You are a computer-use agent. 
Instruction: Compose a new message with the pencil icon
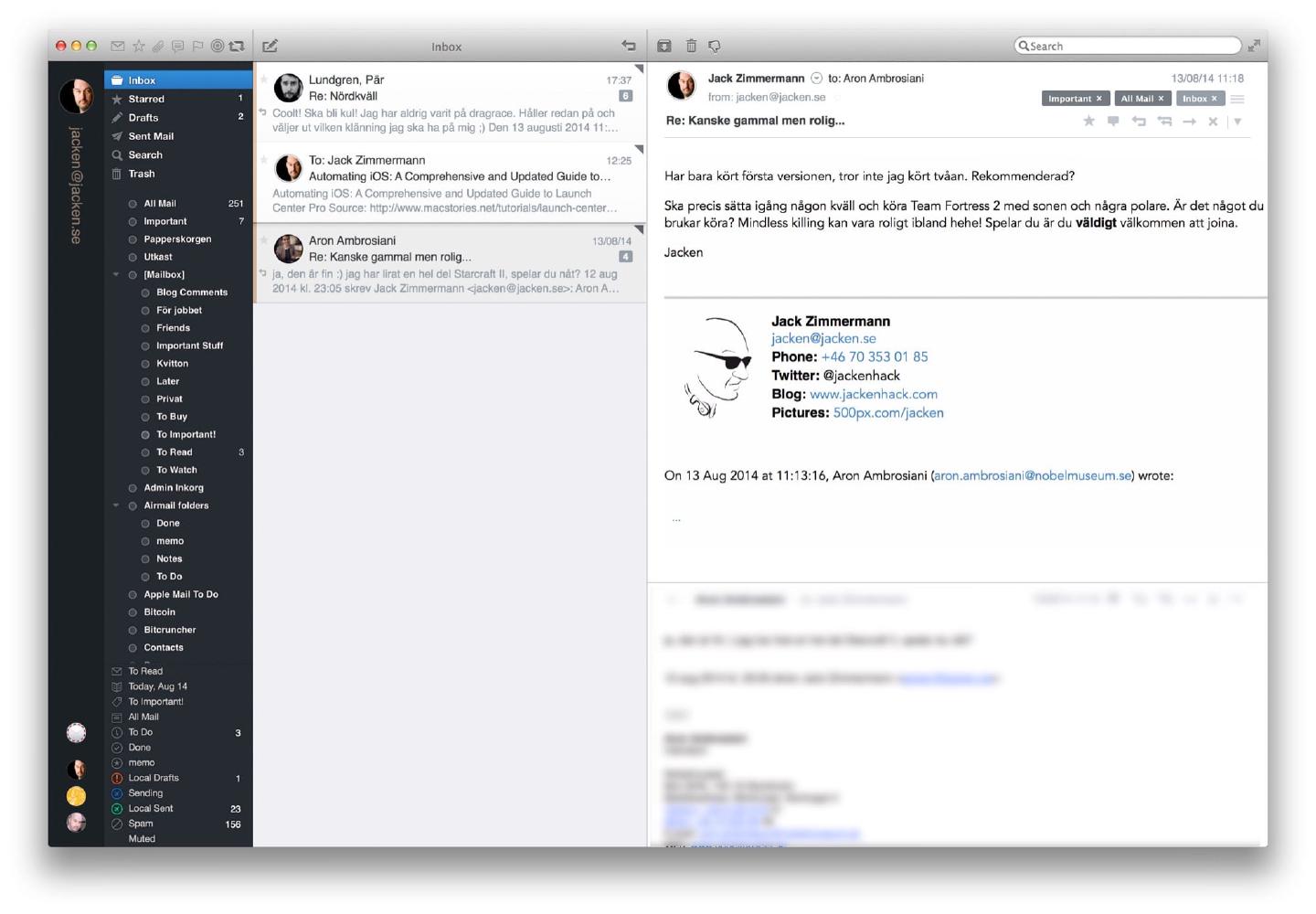(270, 46)
